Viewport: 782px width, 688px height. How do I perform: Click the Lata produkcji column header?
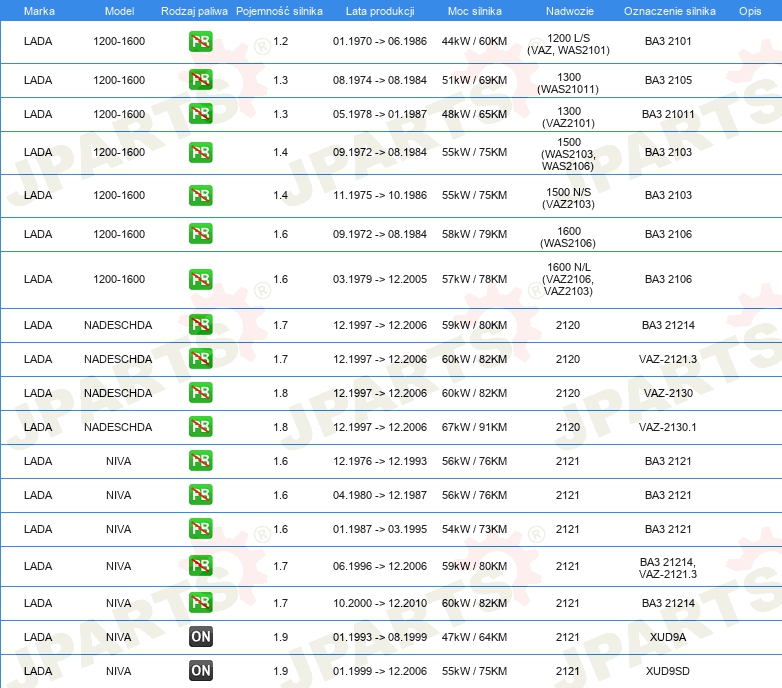coord(379,10)
